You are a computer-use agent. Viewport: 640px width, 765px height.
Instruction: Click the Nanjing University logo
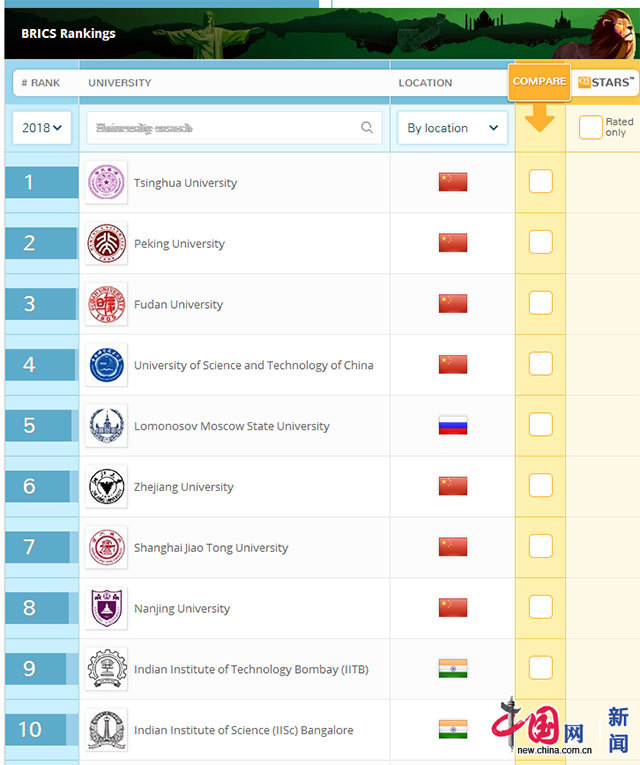(x=106, y=608)
